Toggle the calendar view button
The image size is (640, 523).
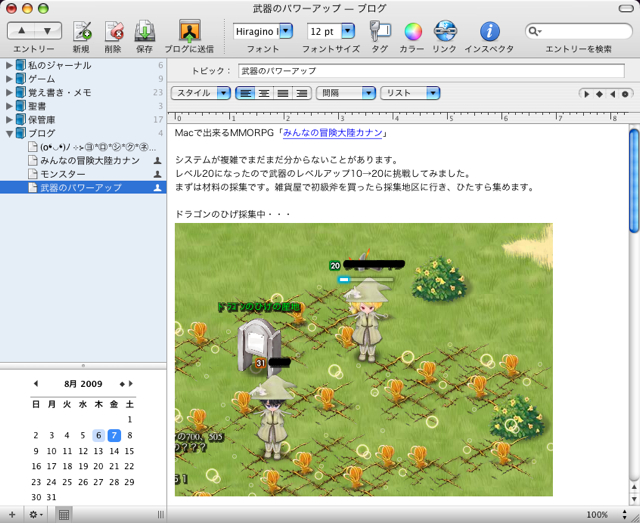64,514
